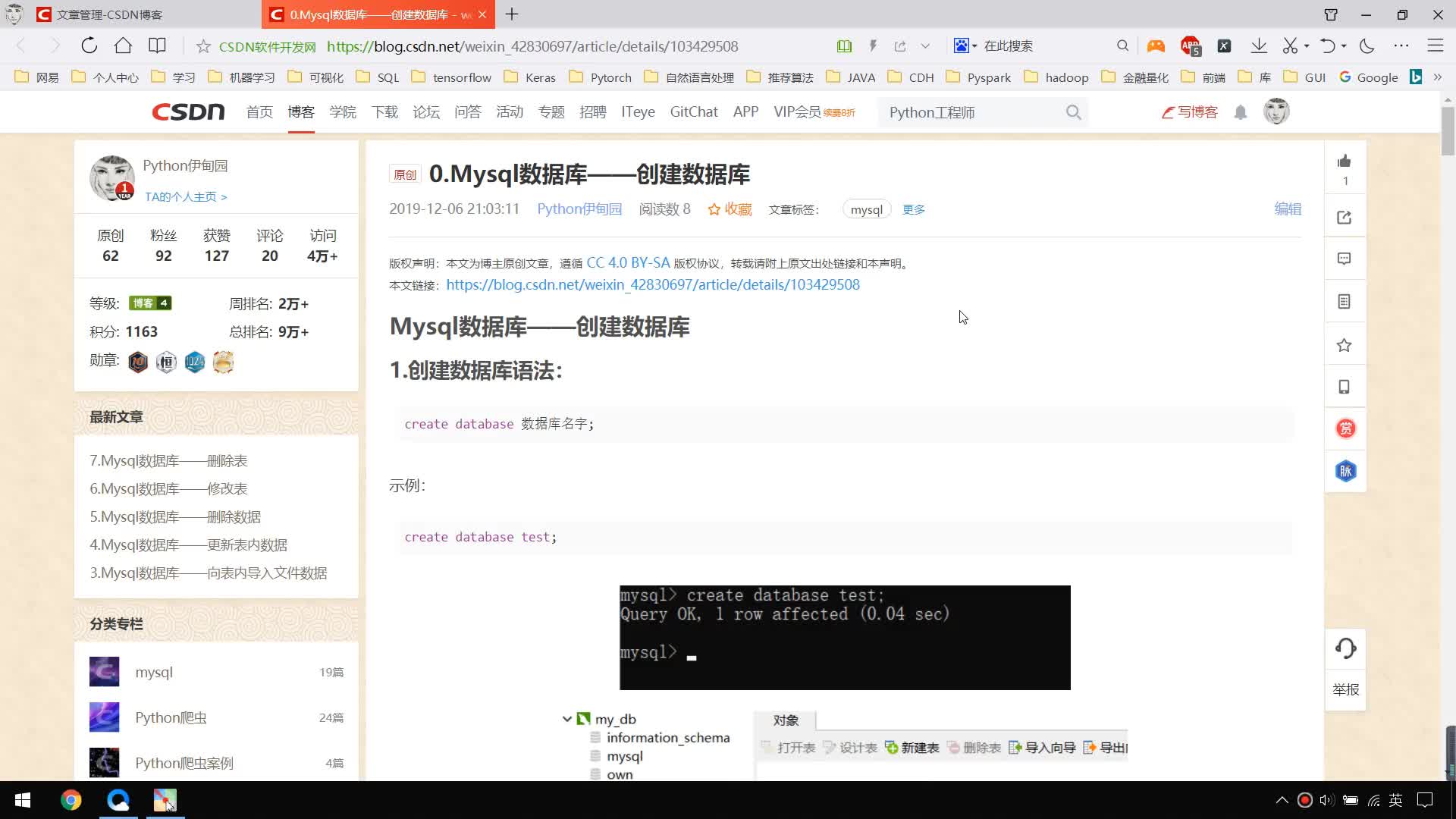Click the star favorite icon in sidebar
Viewport: 1456px width, 819px height.
click(1345, 346)
